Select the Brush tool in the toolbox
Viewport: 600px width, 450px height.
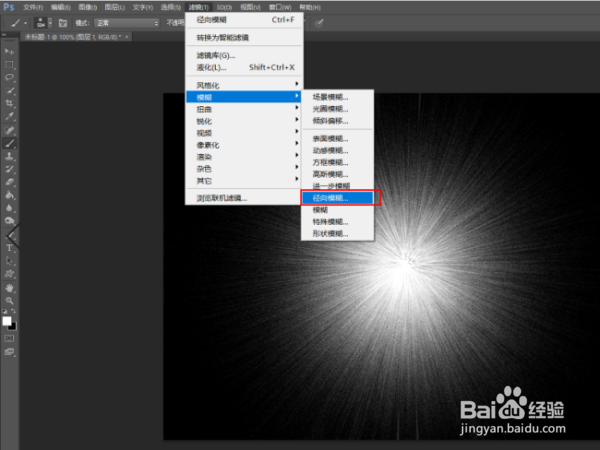(x=9, y=143)
